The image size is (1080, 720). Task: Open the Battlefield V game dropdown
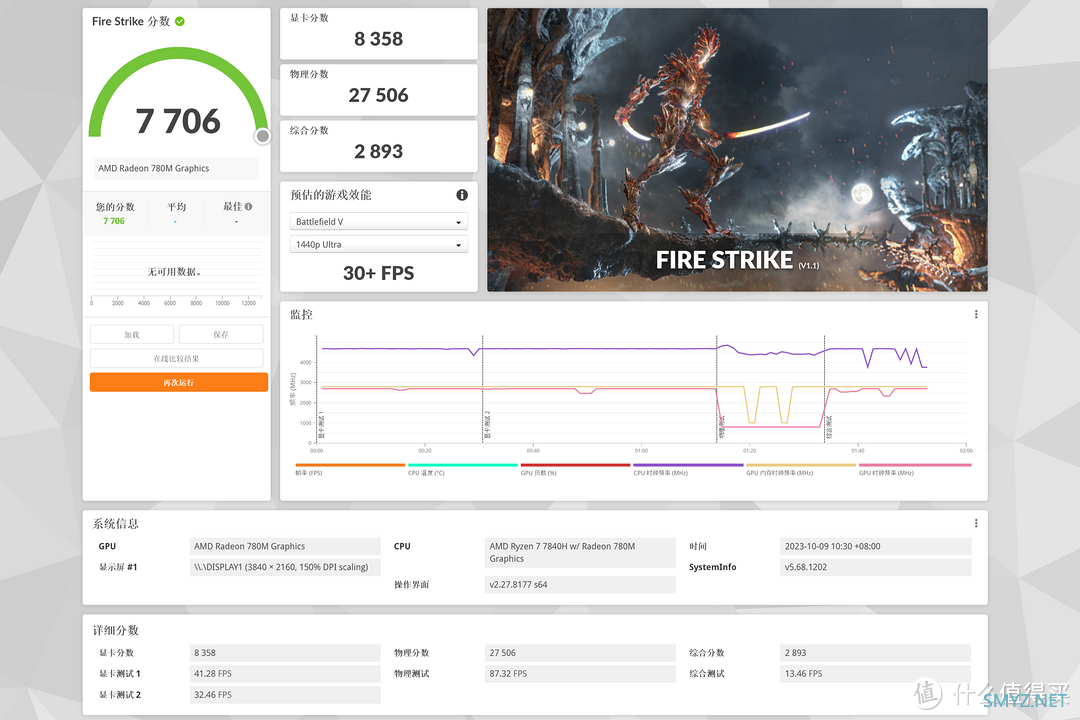pyautogui.click(x=379, y=222)
